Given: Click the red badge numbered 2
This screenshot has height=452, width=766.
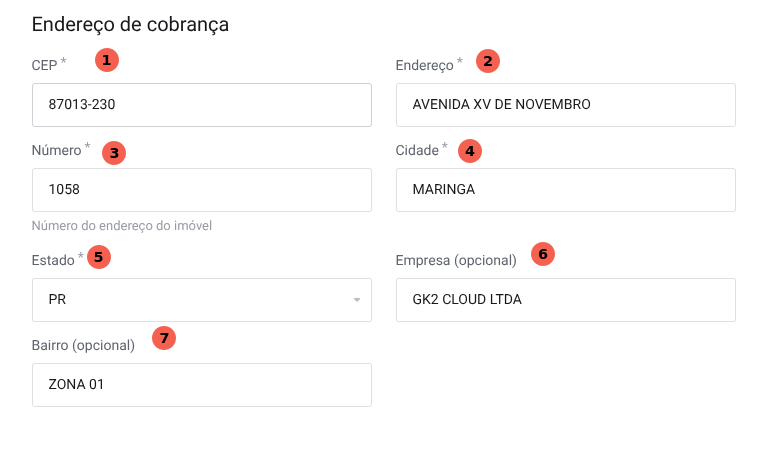Looking at the screenshot, I should pyautogui.click(x=487, y=61).
